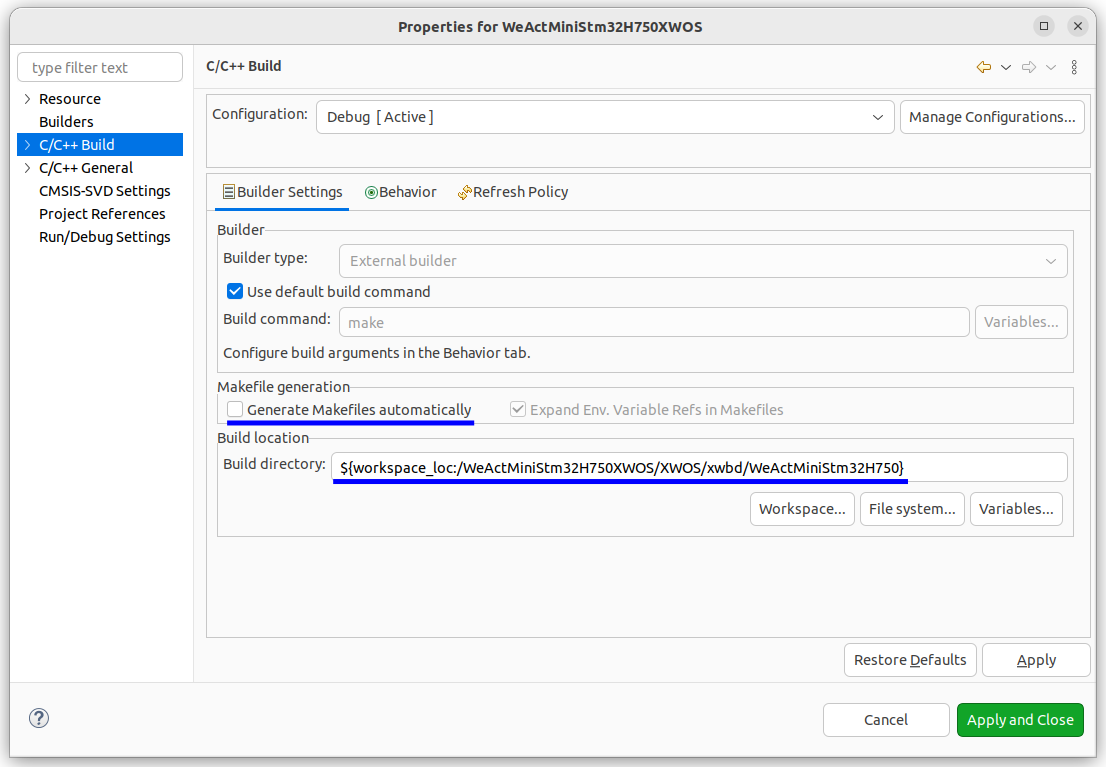Click the File system... button
Image resolution: width=1106 pixels, height=767 pixels.
click(912, 509)
